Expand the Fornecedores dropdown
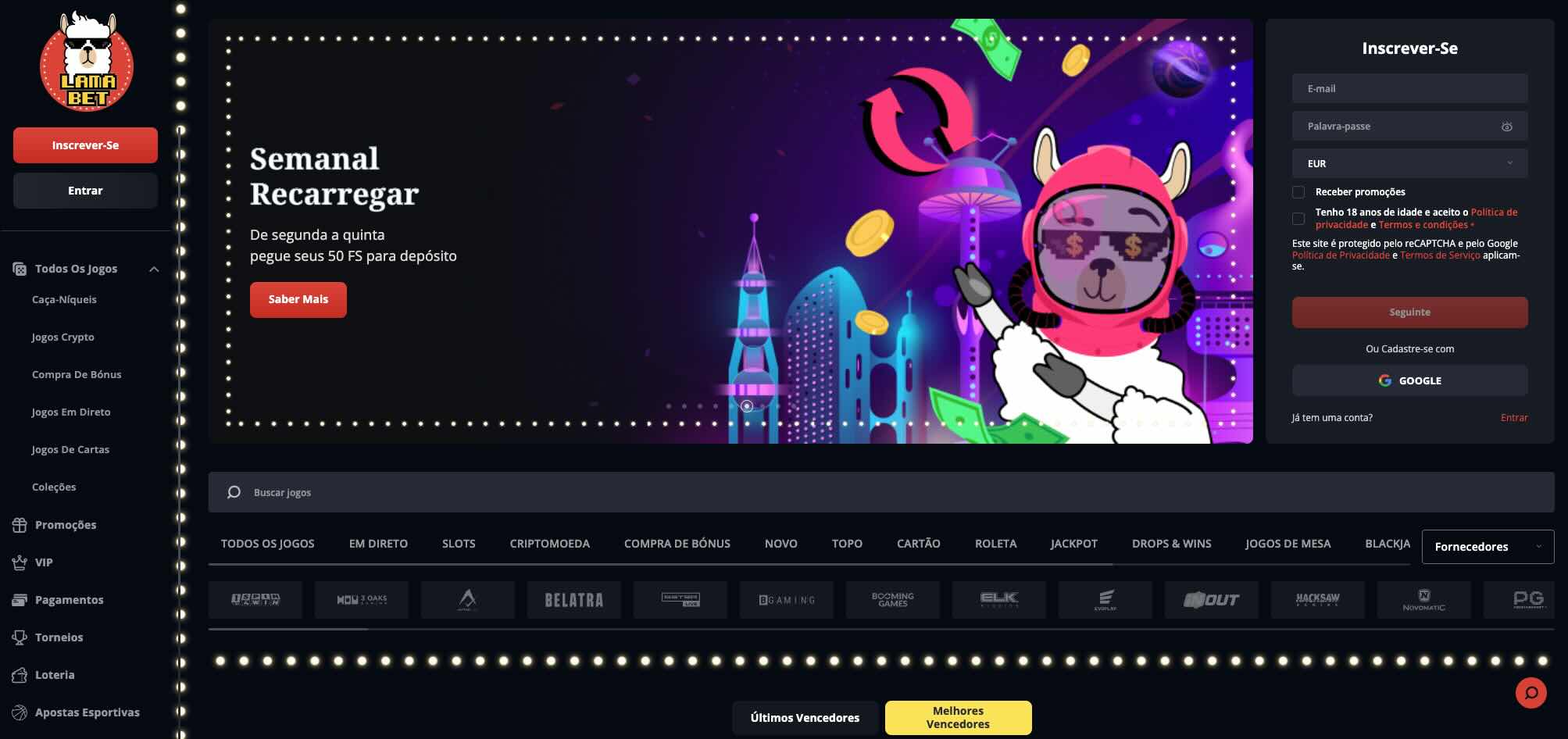This screenshot has height=739, width=1568. pos(1488,547)
